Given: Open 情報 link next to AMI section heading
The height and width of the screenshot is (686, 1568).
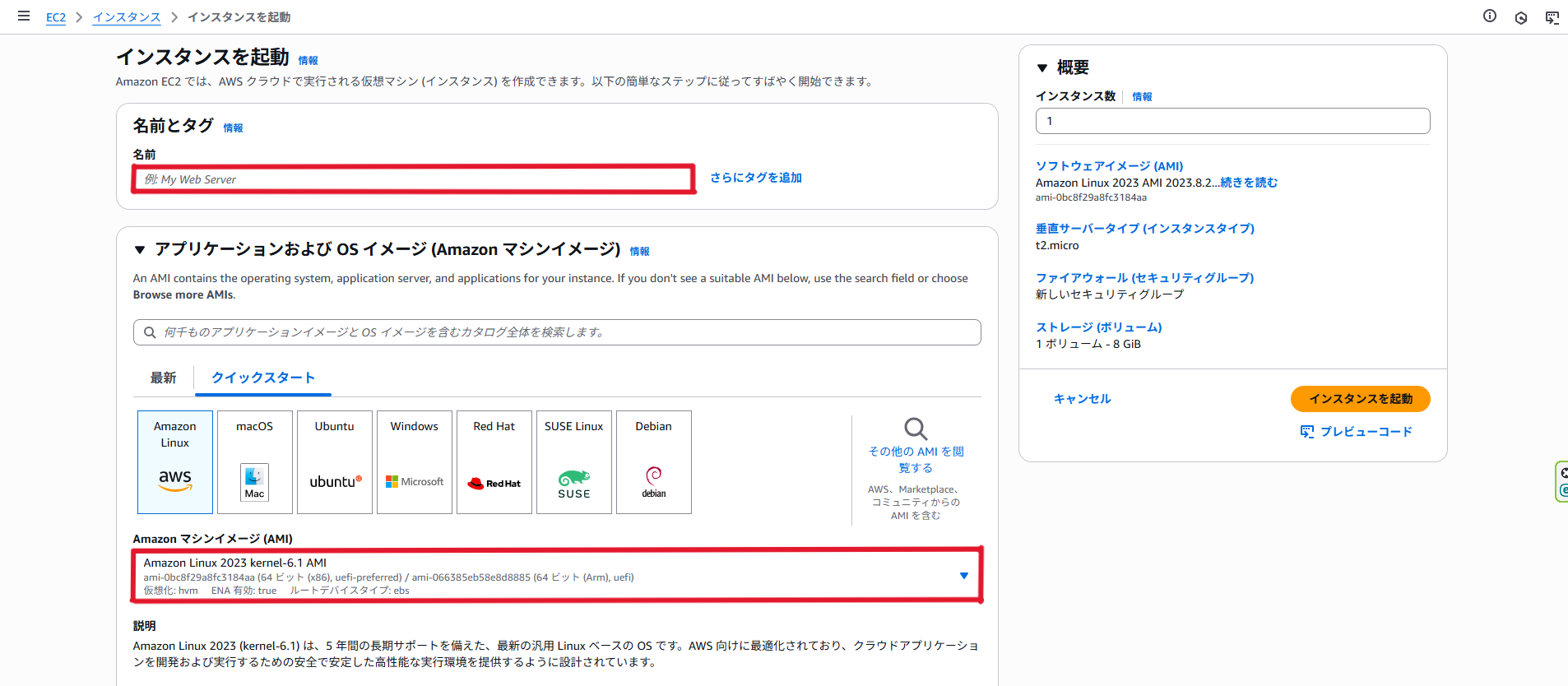Looking at the screenshot, I should pyautogui.click(x=640, y=251).
